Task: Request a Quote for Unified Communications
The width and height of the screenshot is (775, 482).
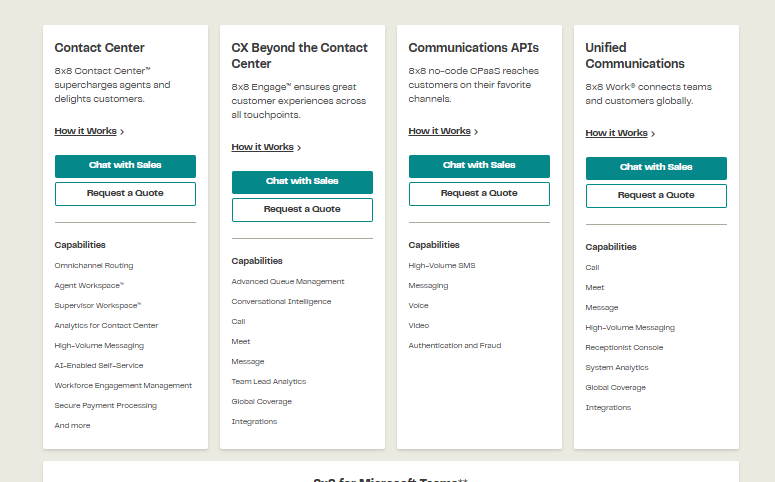Action: click(x=656, y=196)
